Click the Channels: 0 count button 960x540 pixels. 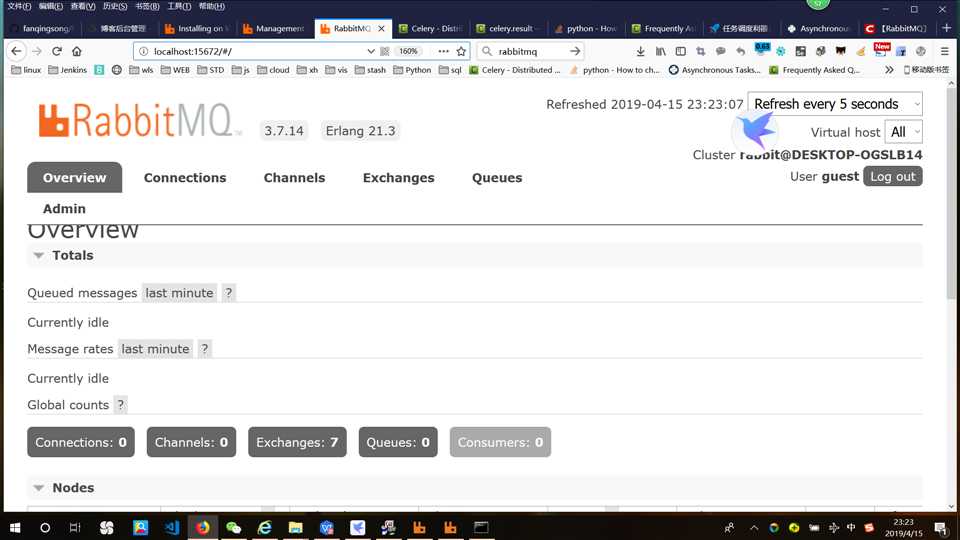point(191,442)
